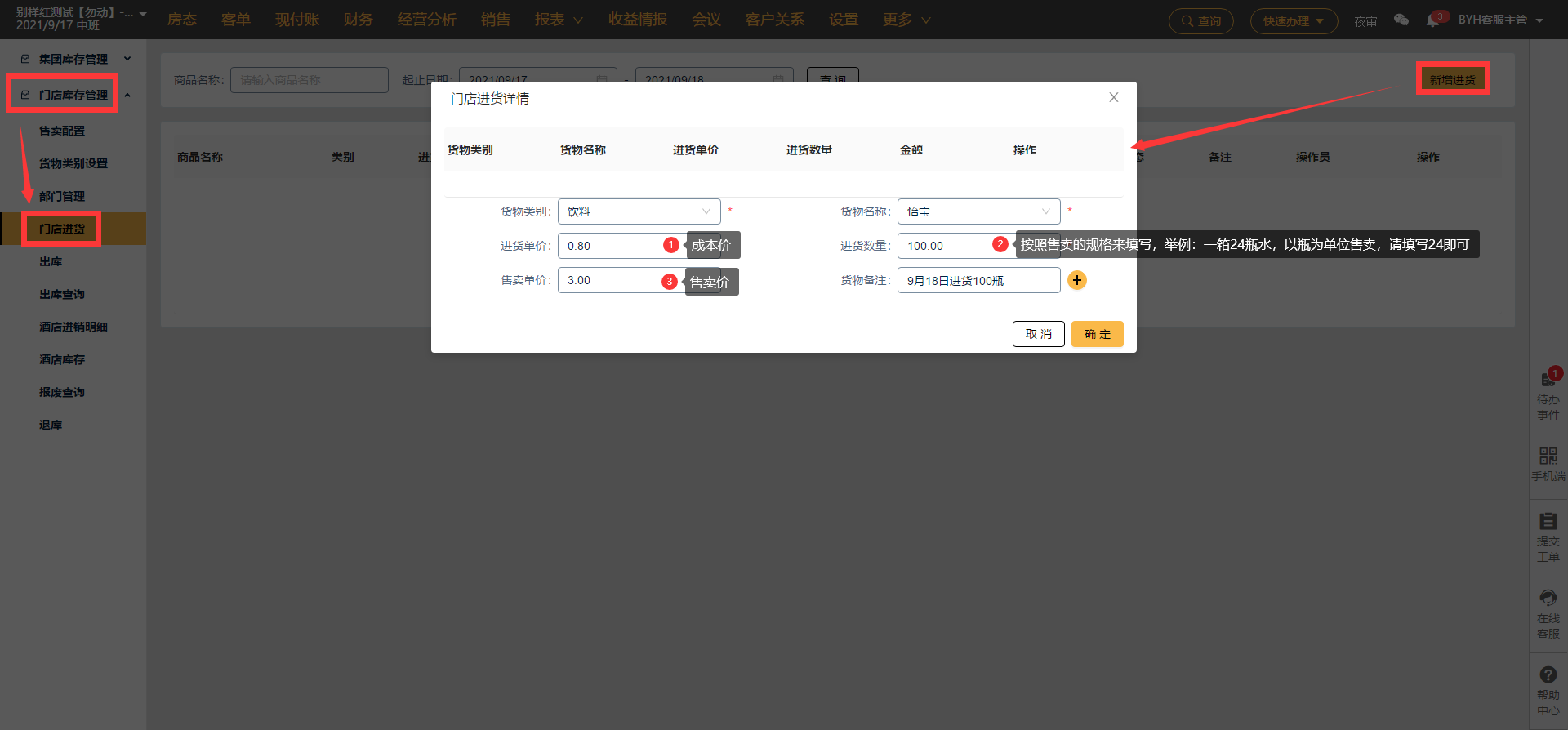
Task: Select 门店进货 in the sidebar
Action: pyautogui.click(x=62, y=229)
